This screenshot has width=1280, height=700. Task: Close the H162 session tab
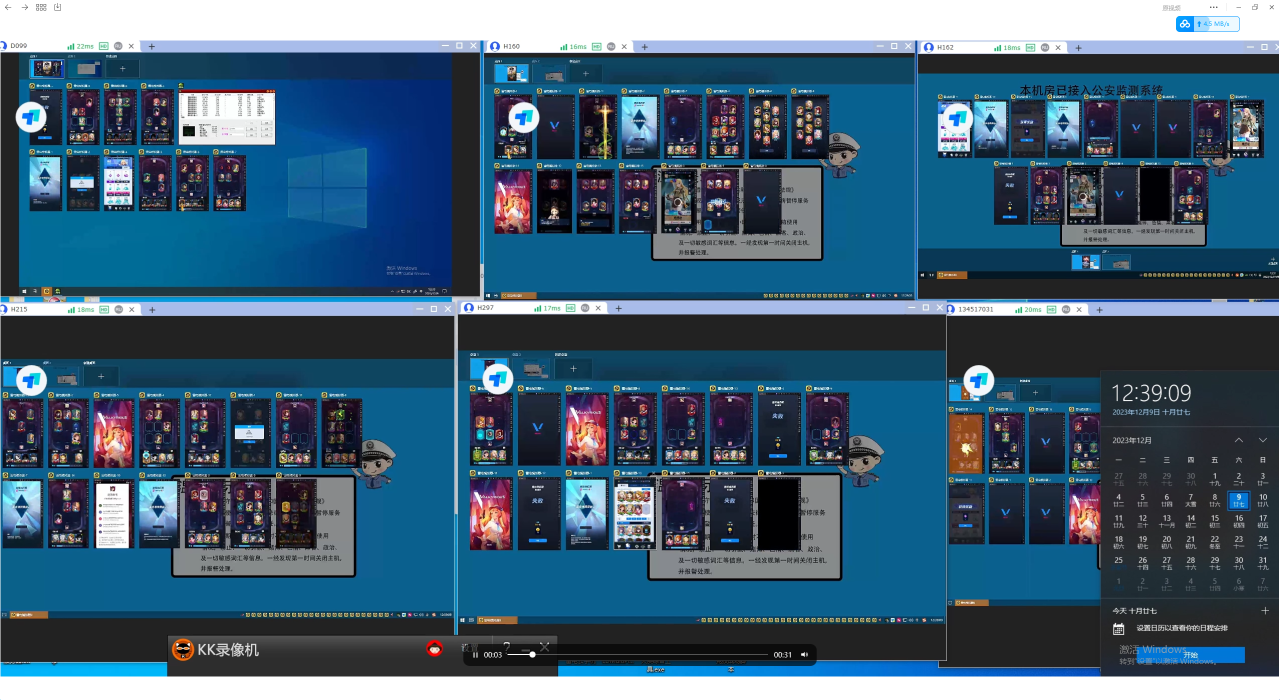(1056, 47)
